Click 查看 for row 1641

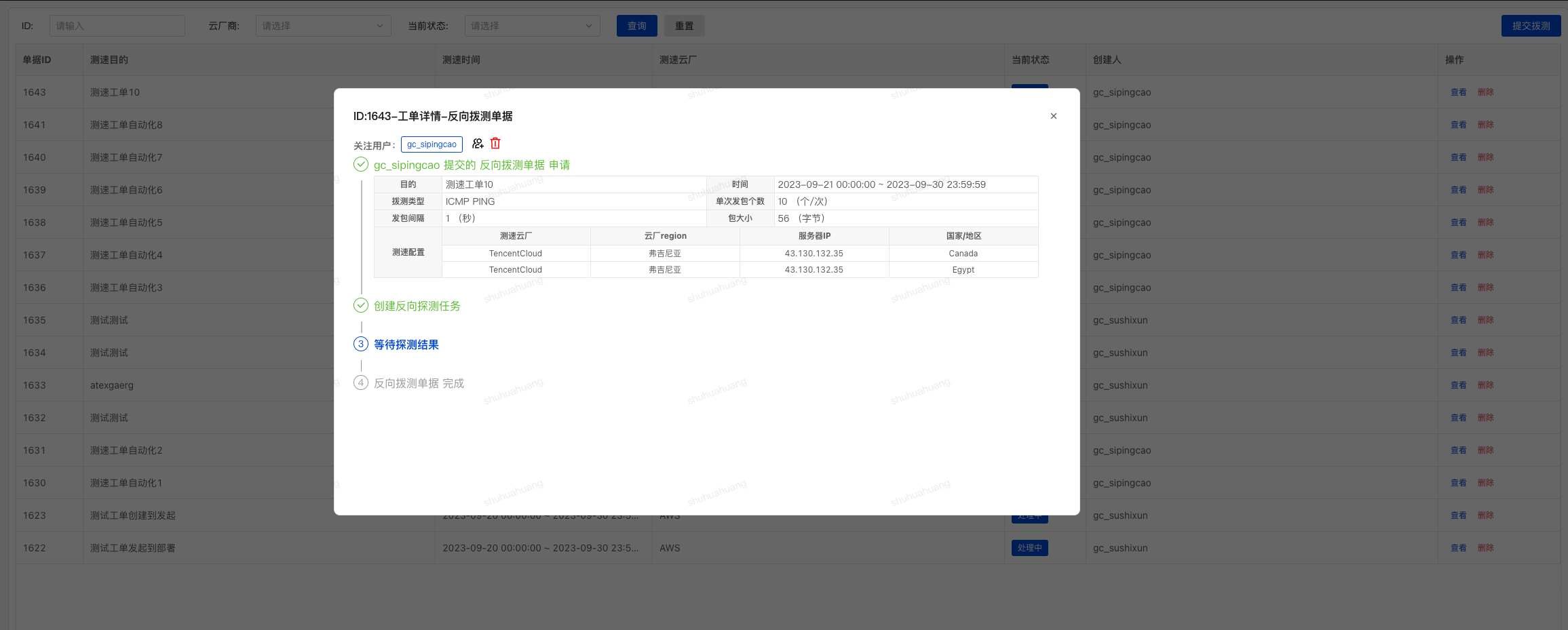tap(1458, 125)
